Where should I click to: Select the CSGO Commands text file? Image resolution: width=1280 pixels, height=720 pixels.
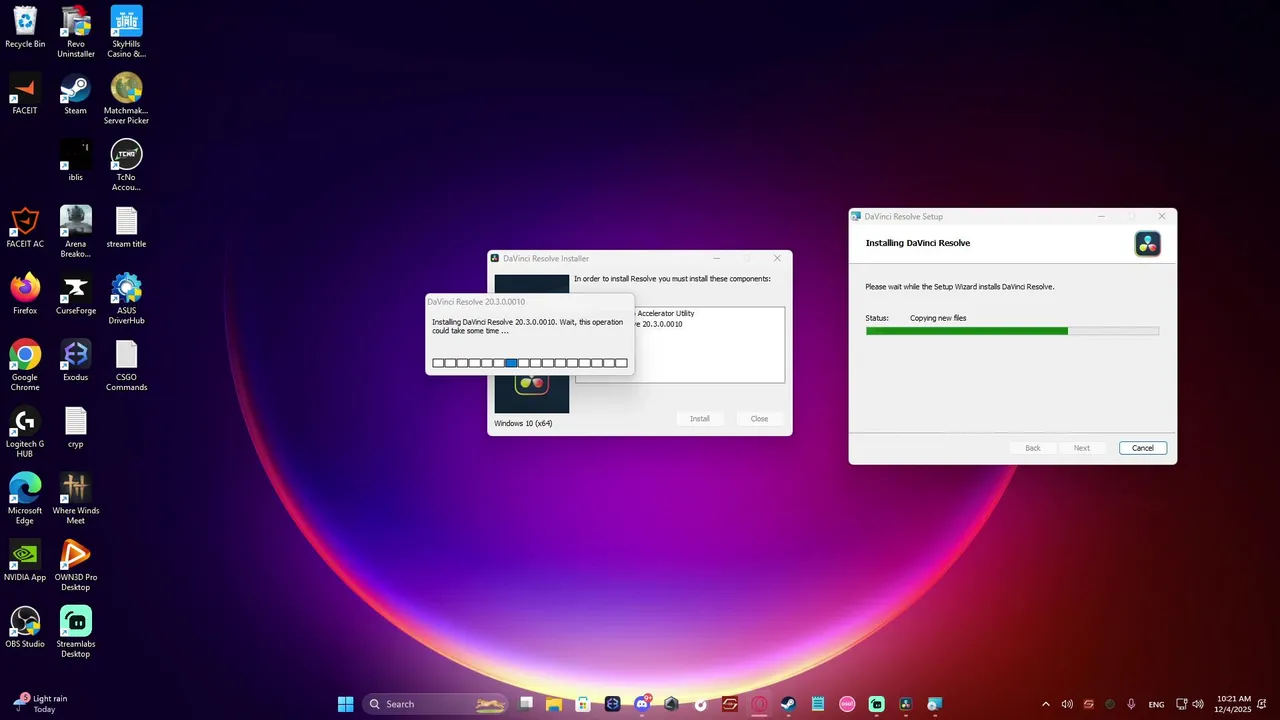126,366
